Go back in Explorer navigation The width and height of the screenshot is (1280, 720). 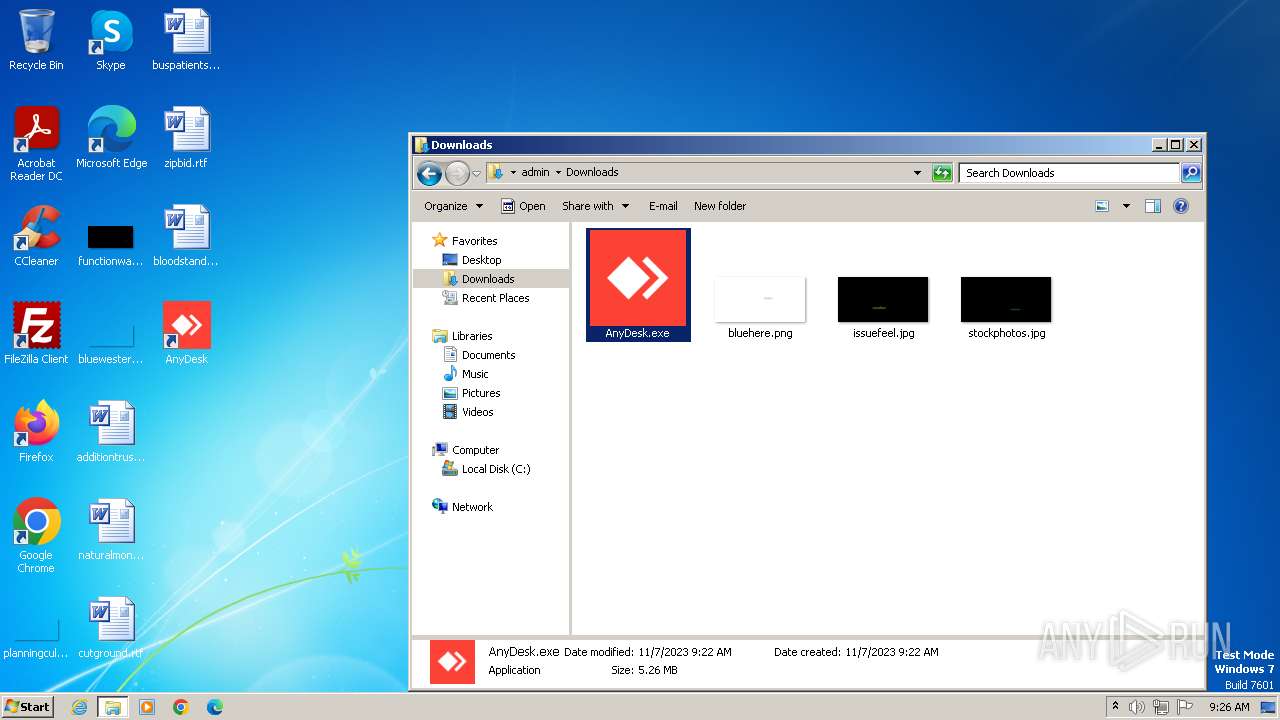click(x=429, y=173)
